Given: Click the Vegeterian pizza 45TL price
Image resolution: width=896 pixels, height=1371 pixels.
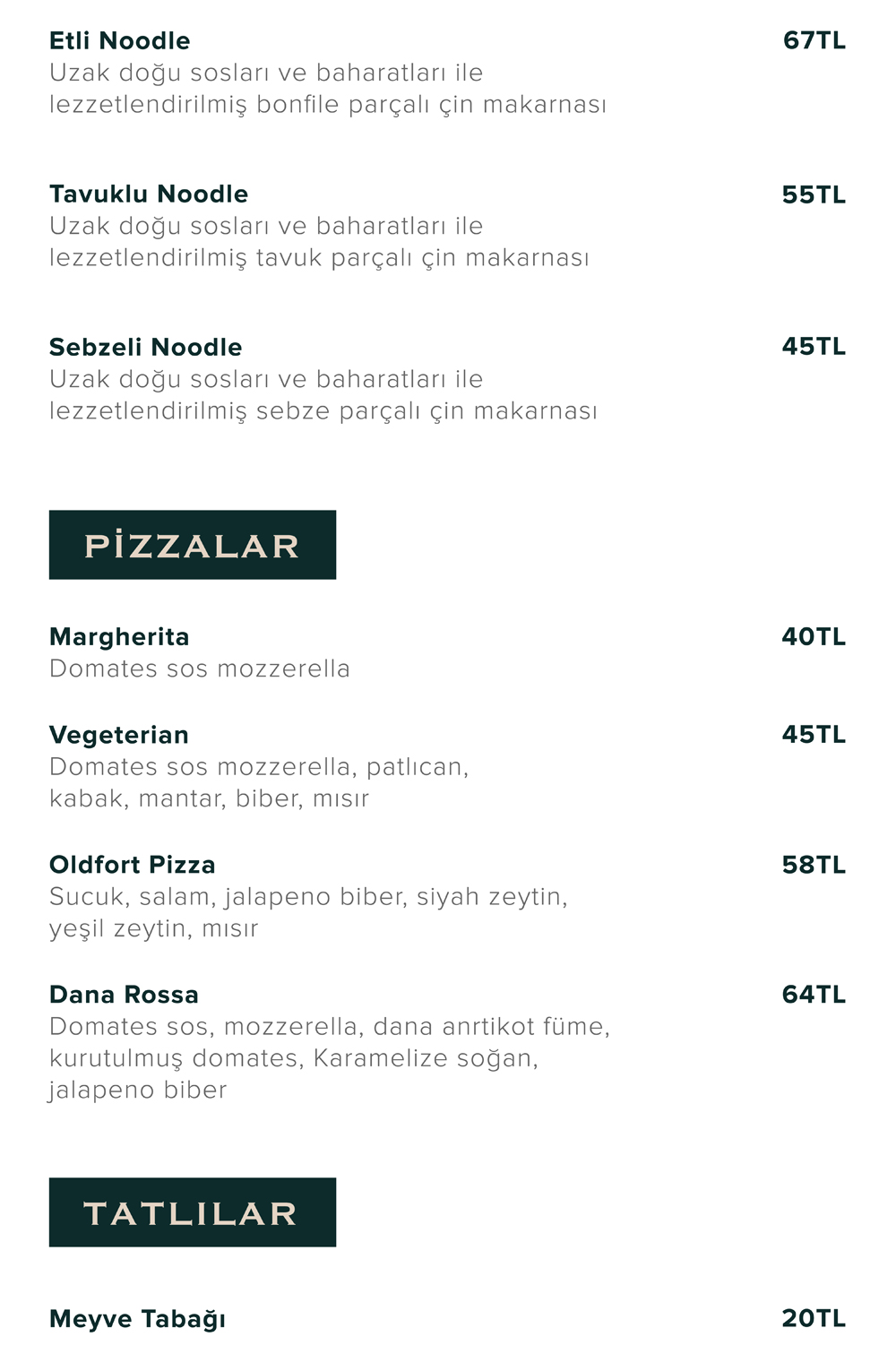Looking at the screenshot, I should (814, 735).
